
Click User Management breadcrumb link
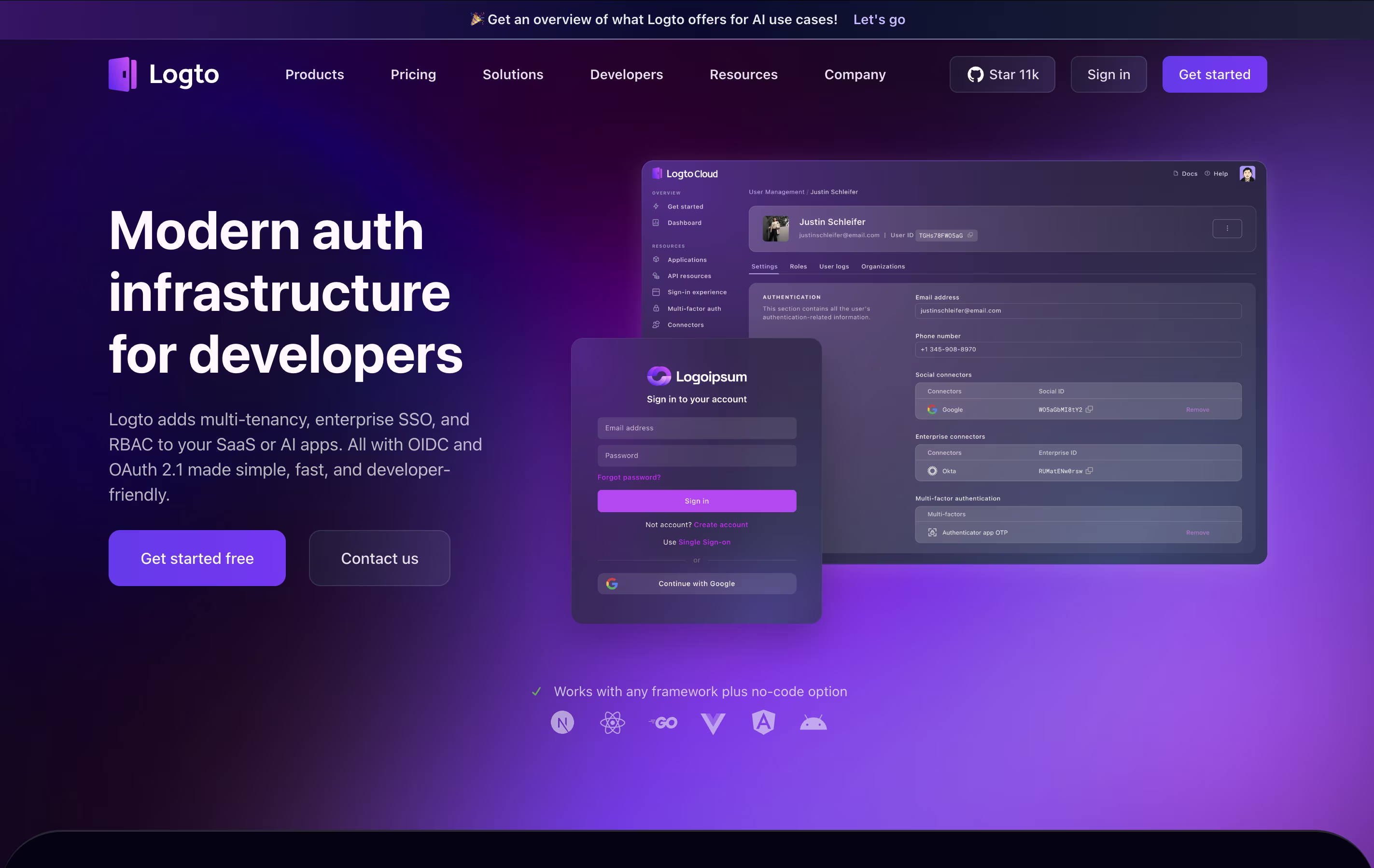pyautogui.click(x=777, y=192)
